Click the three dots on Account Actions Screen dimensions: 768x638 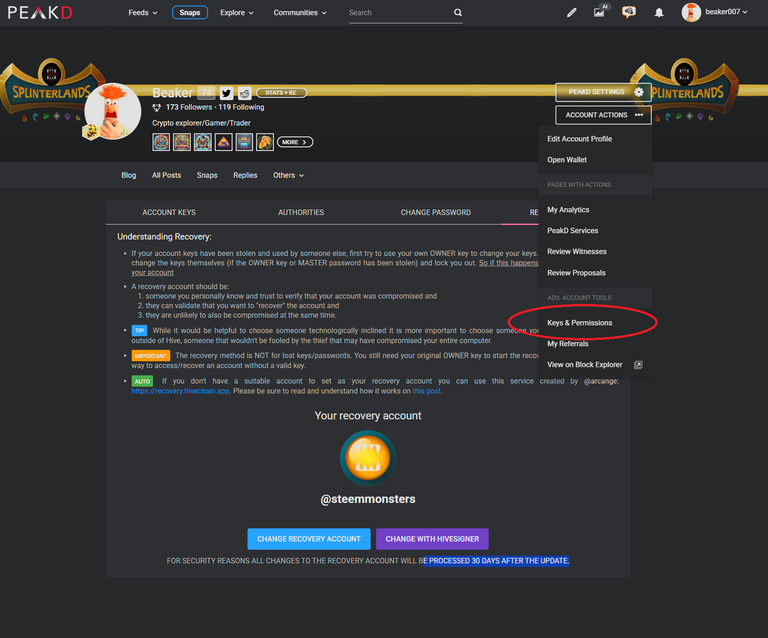[x=639, y=115]
